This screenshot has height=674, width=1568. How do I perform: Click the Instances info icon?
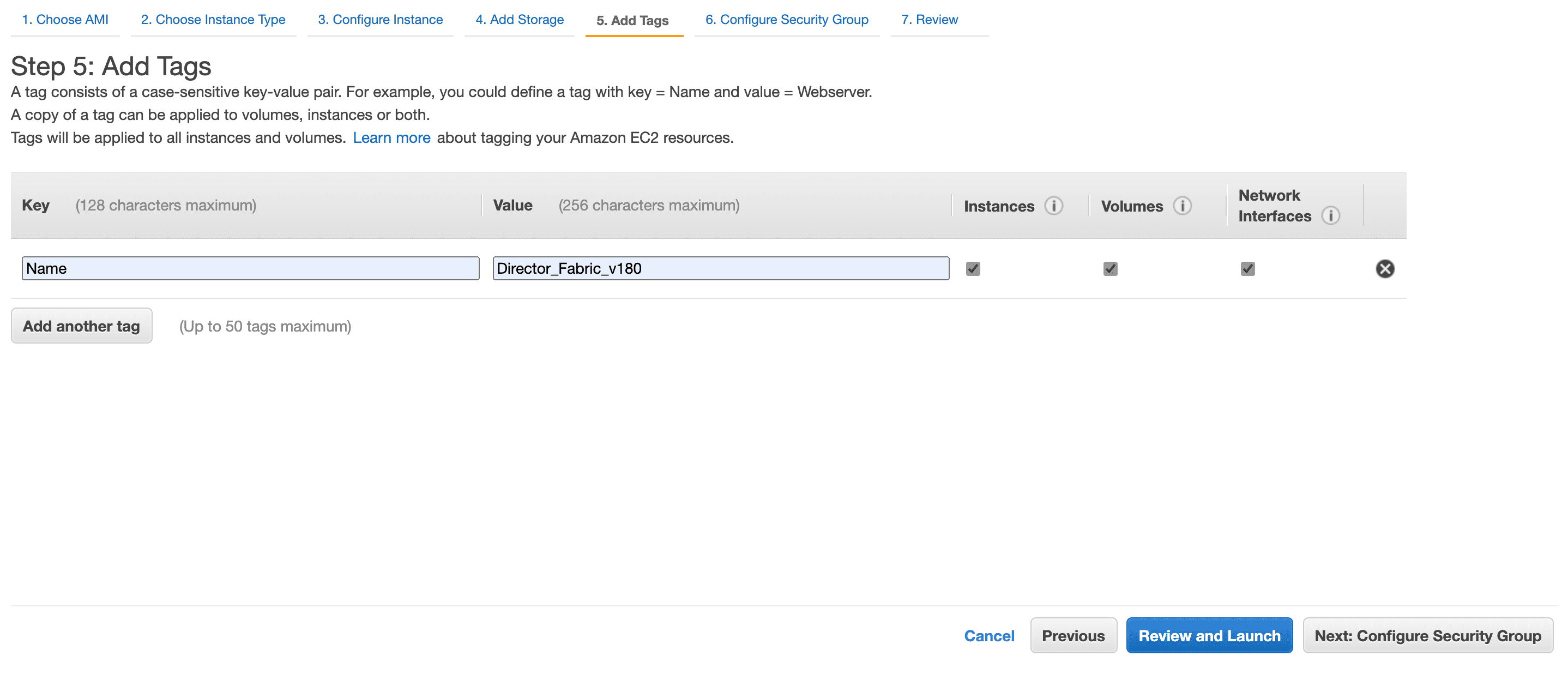[x=1053, y=206]
